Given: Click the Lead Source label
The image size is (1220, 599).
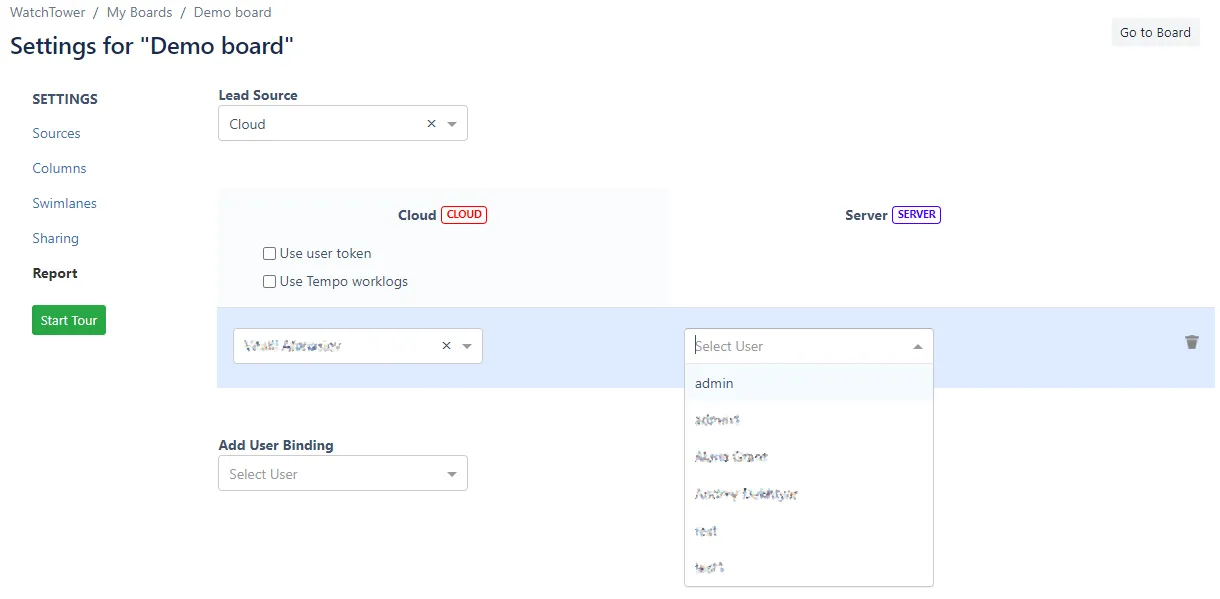Looking at the screenshot, I should 258,96.
